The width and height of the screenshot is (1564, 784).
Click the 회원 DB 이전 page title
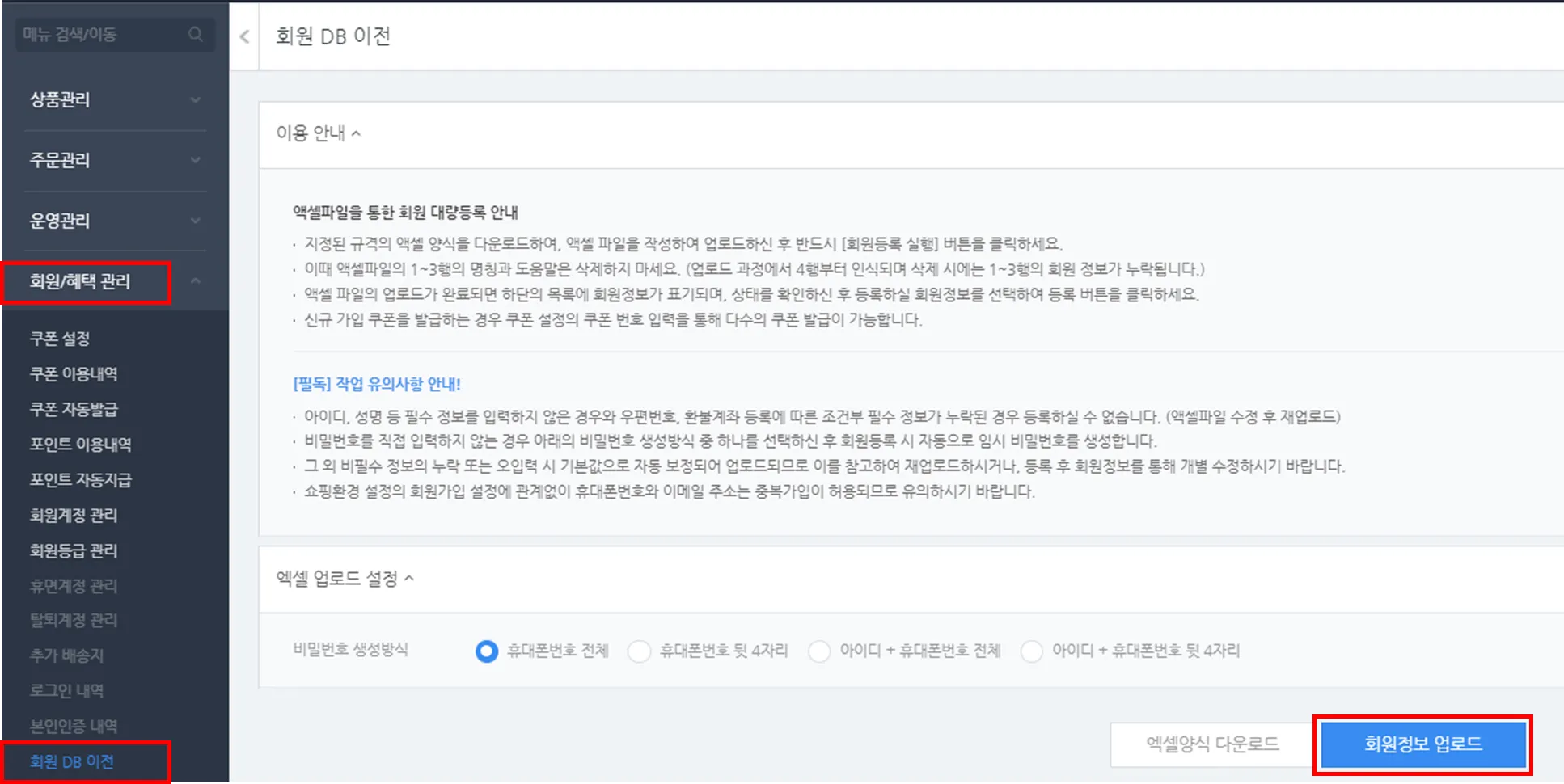[x=333, y=36]
